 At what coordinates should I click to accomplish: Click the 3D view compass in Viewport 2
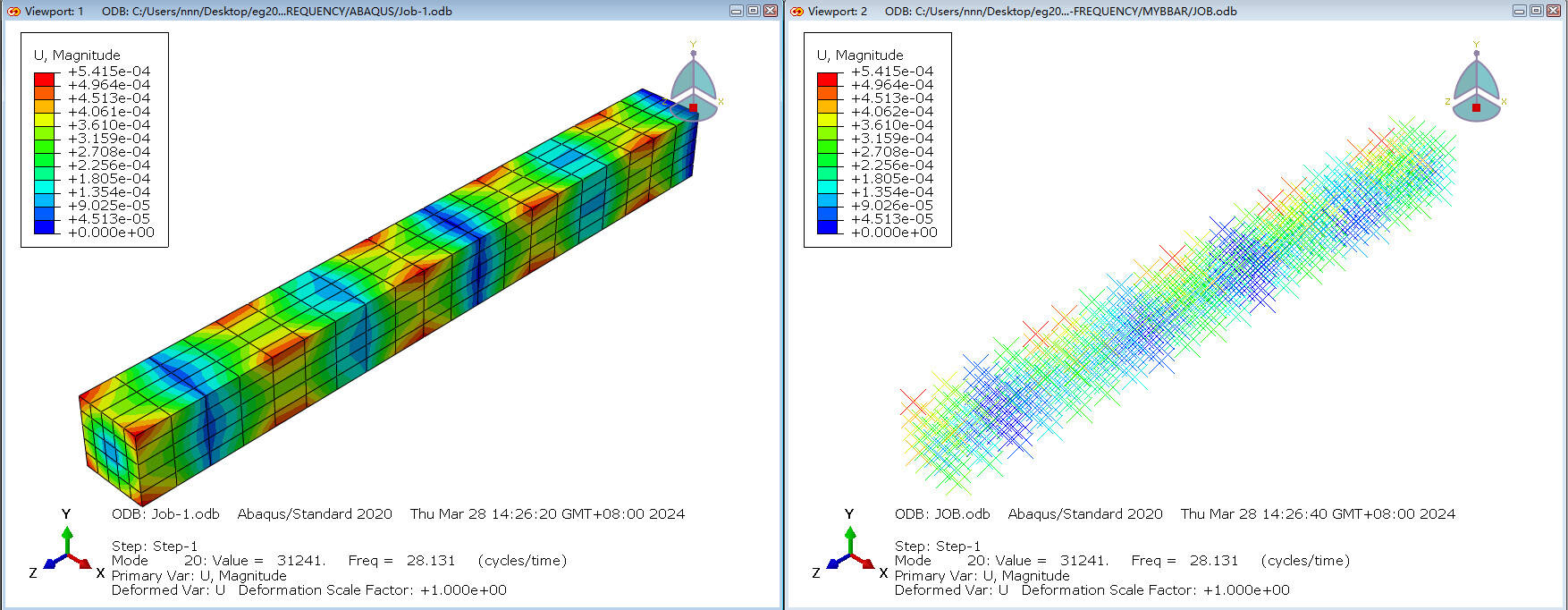[1476, 82]
